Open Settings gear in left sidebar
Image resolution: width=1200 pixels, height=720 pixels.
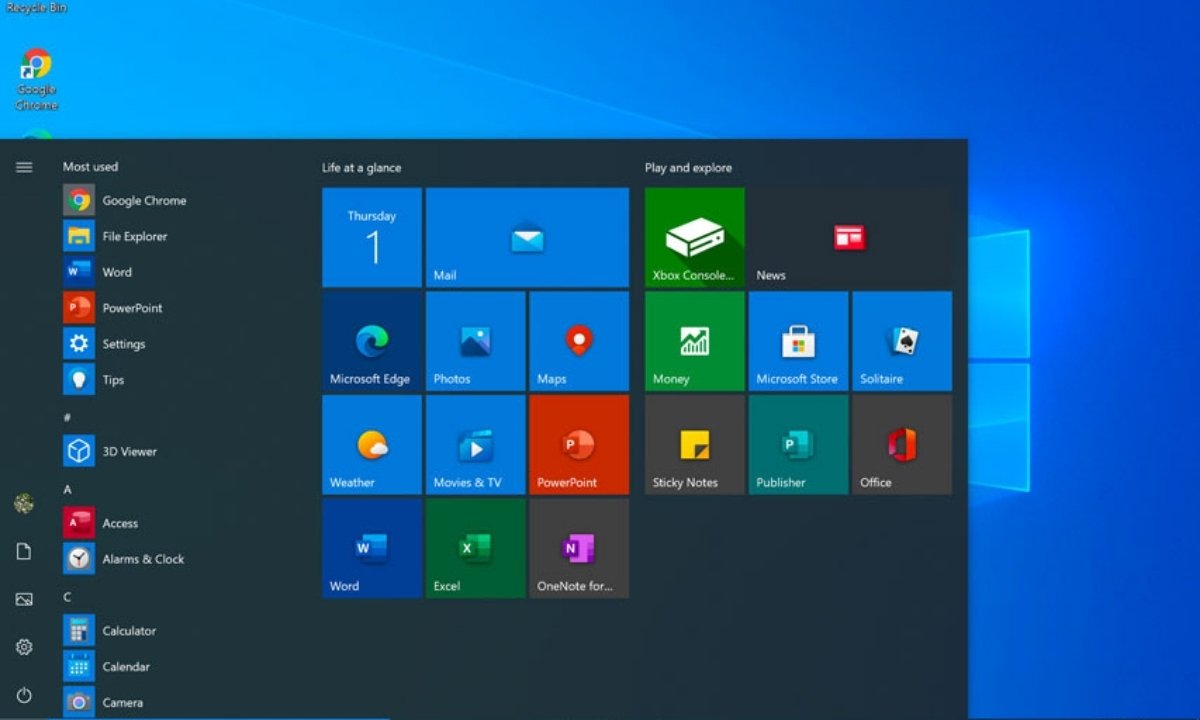24,647
